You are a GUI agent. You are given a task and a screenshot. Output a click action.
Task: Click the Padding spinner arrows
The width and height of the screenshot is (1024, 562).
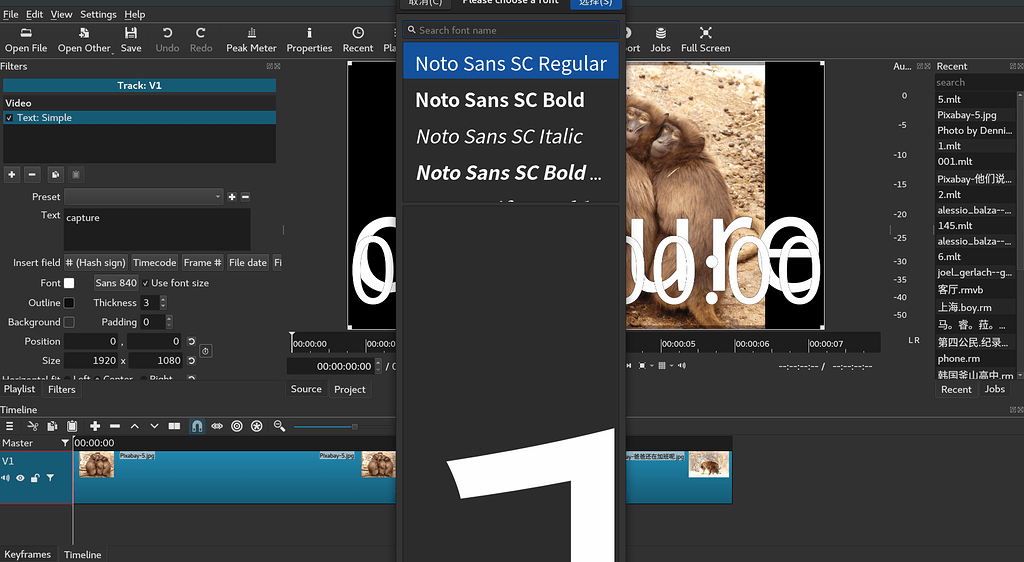coord(169,322)
